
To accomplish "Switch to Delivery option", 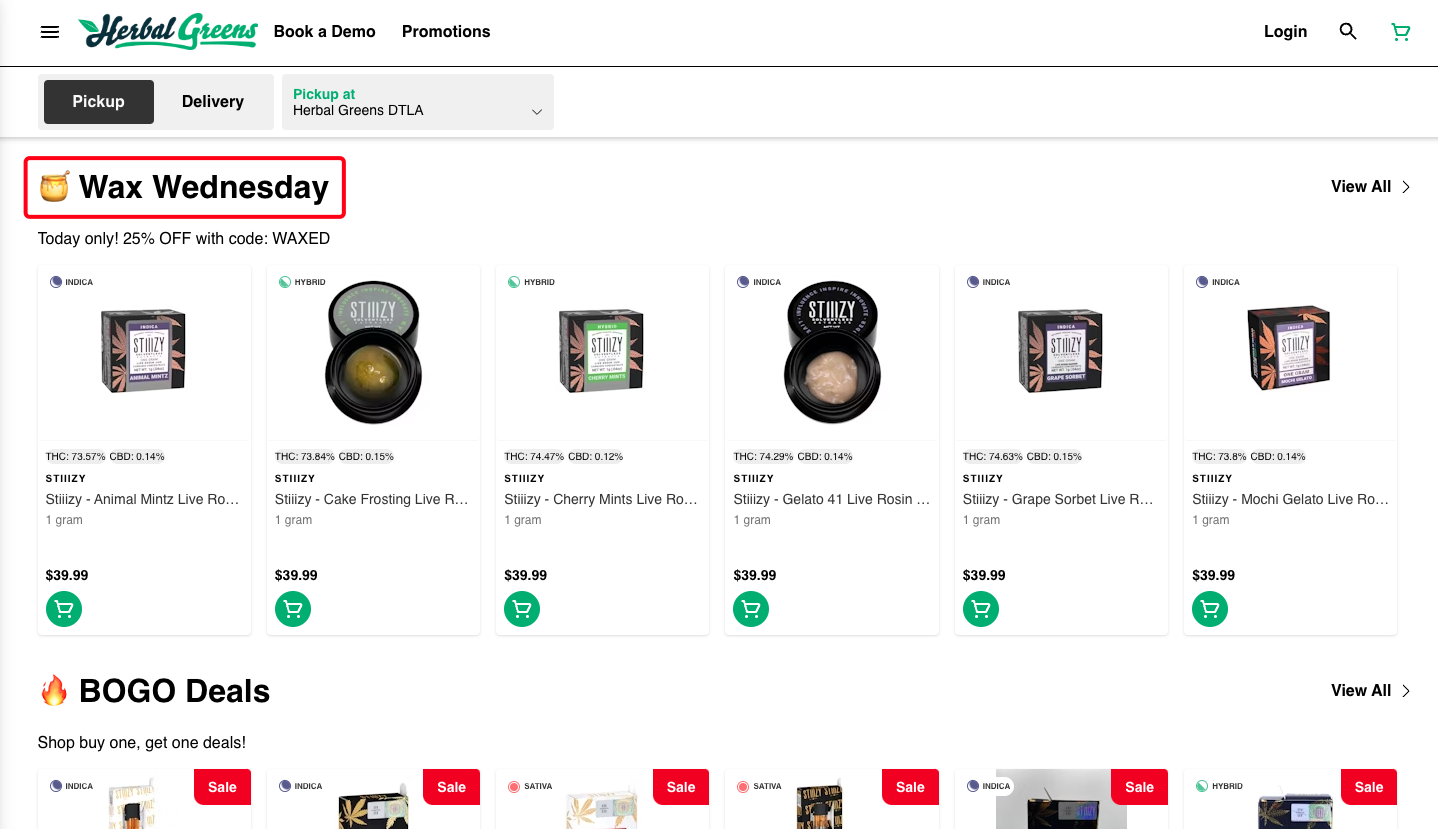I will [x=213, y=102].
